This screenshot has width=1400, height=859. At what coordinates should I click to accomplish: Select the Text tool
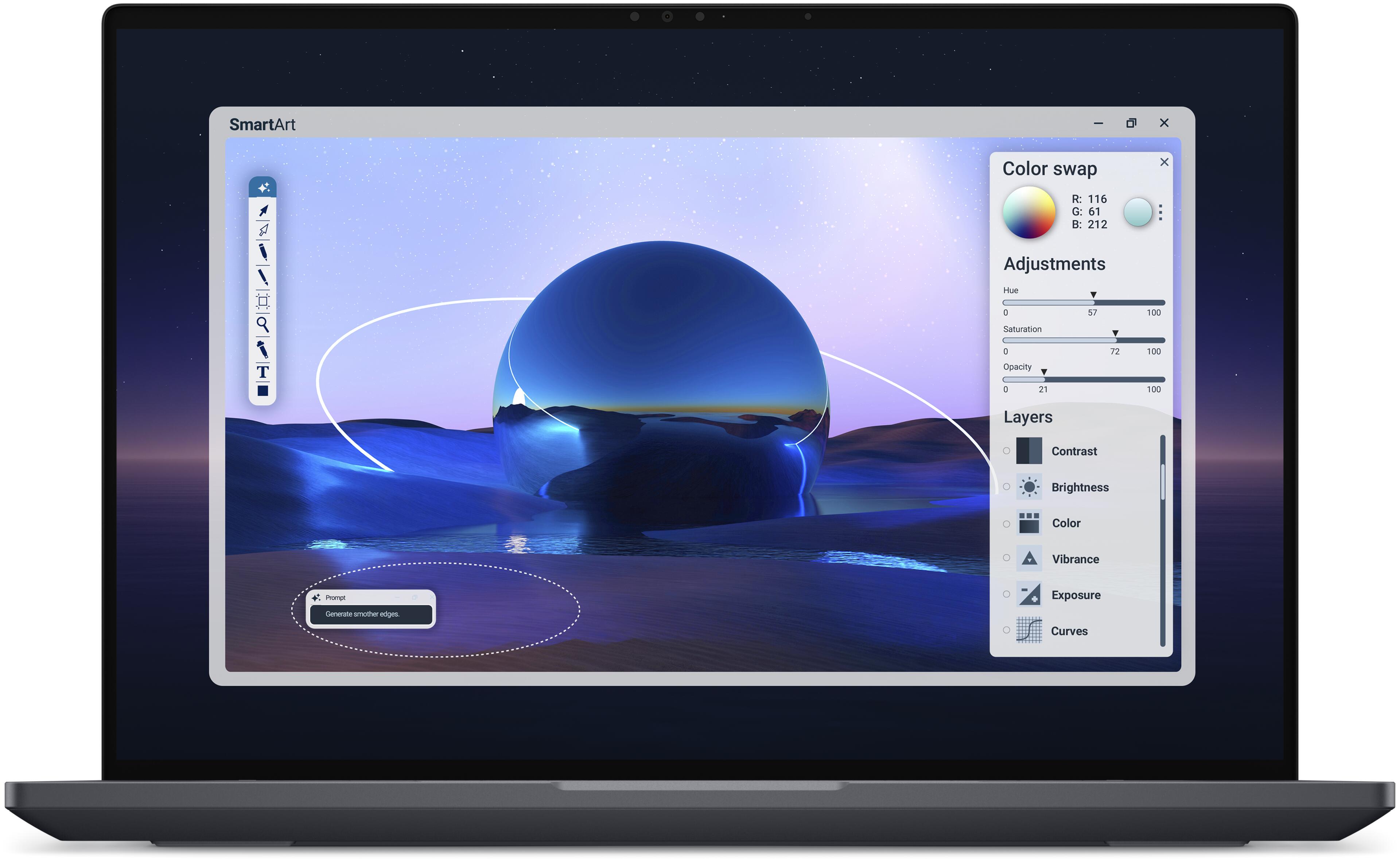[262, 372]
